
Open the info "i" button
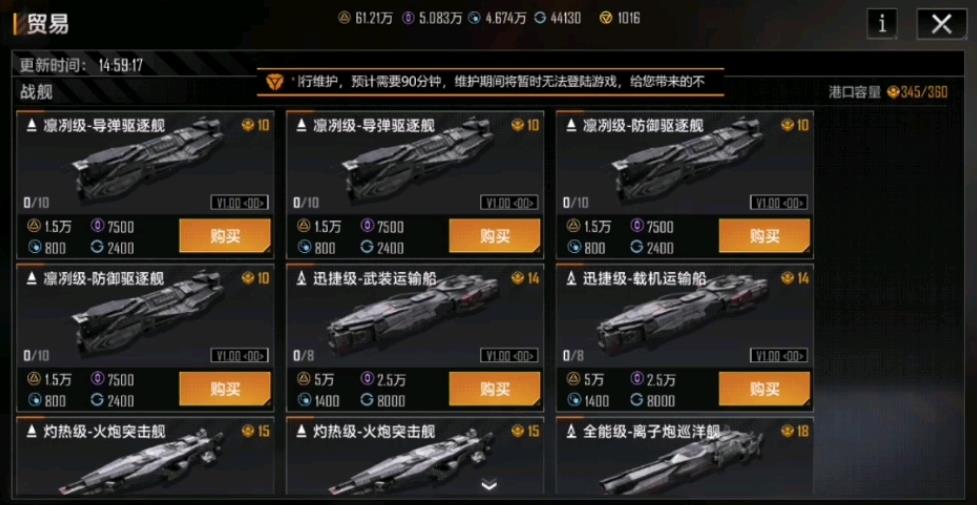coord(882,24)
